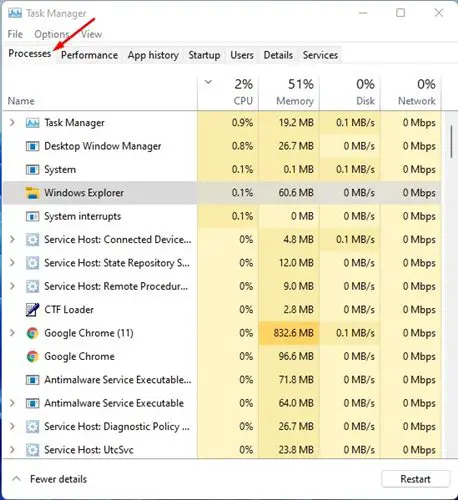This screenshot has width=458, height=500.
Task: Click the second Google Chrome entry icon
Action: point(32,356)
